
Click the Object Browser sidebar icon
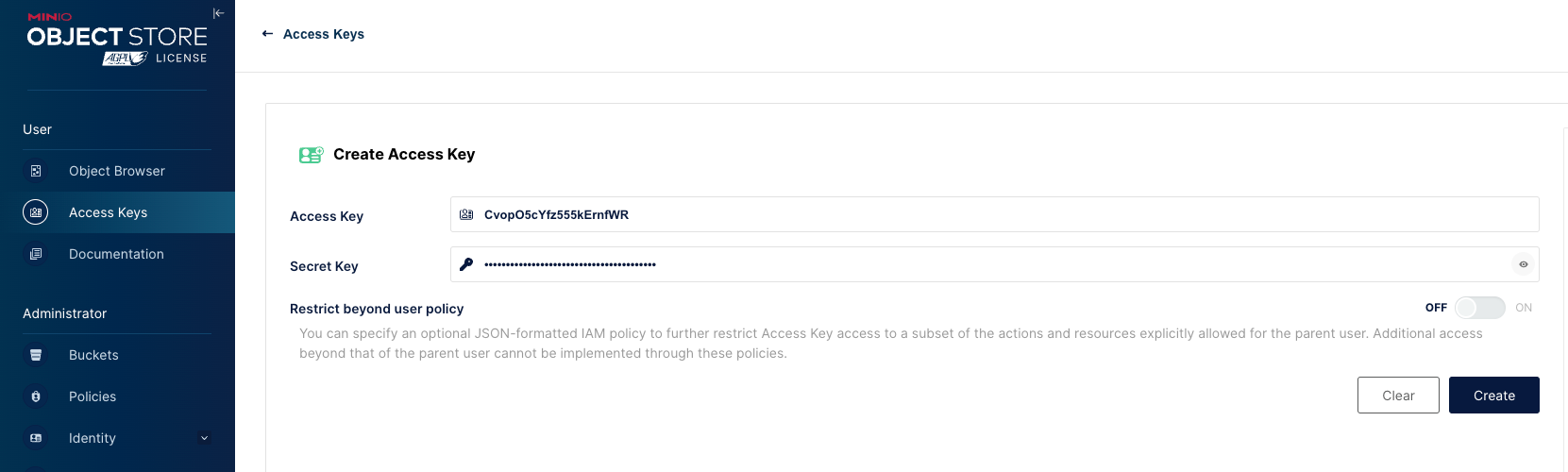click(x=36, y=171)
